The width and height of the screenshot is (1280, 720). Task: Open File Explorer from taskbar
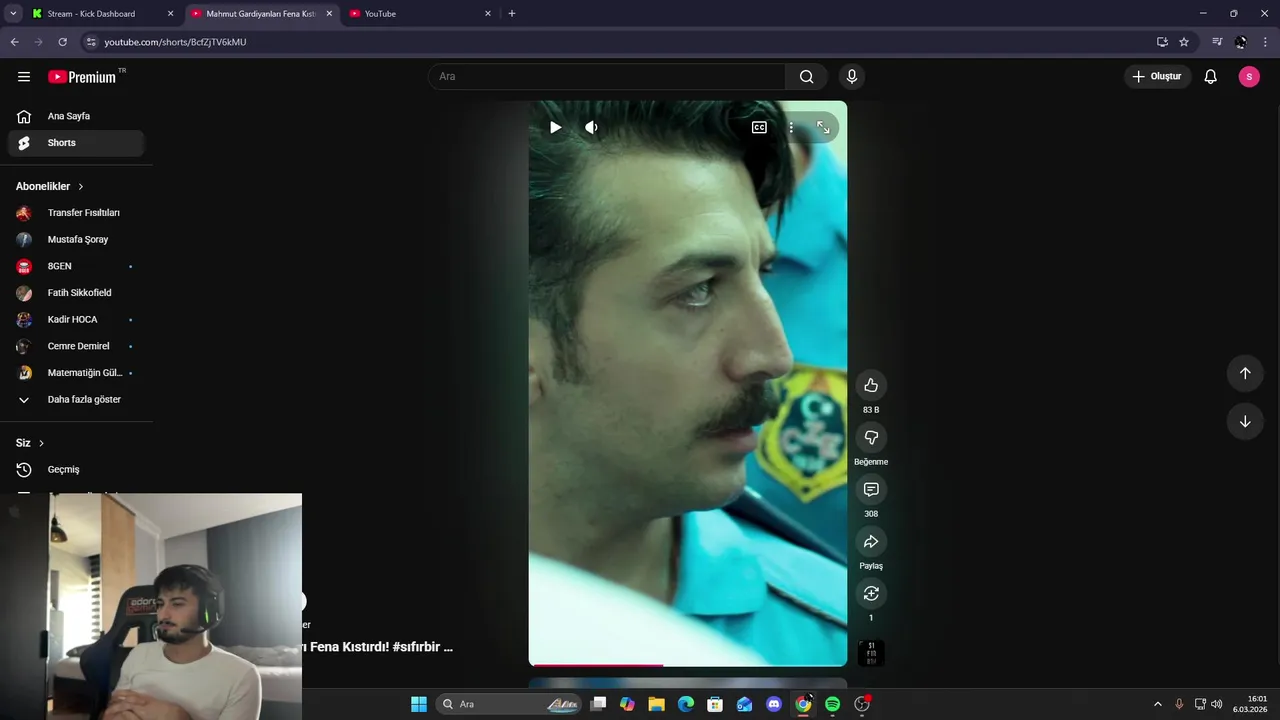pyautogui.click(x=656, y=704)
